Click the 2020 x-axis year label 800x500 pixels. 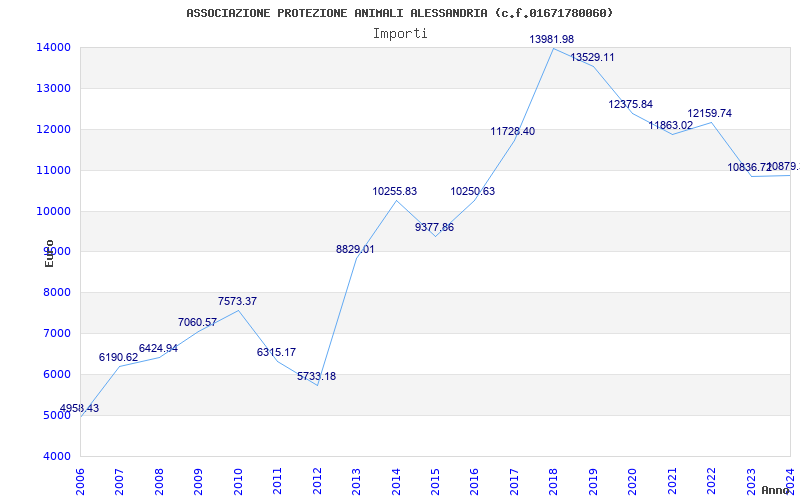pos(632,481)
